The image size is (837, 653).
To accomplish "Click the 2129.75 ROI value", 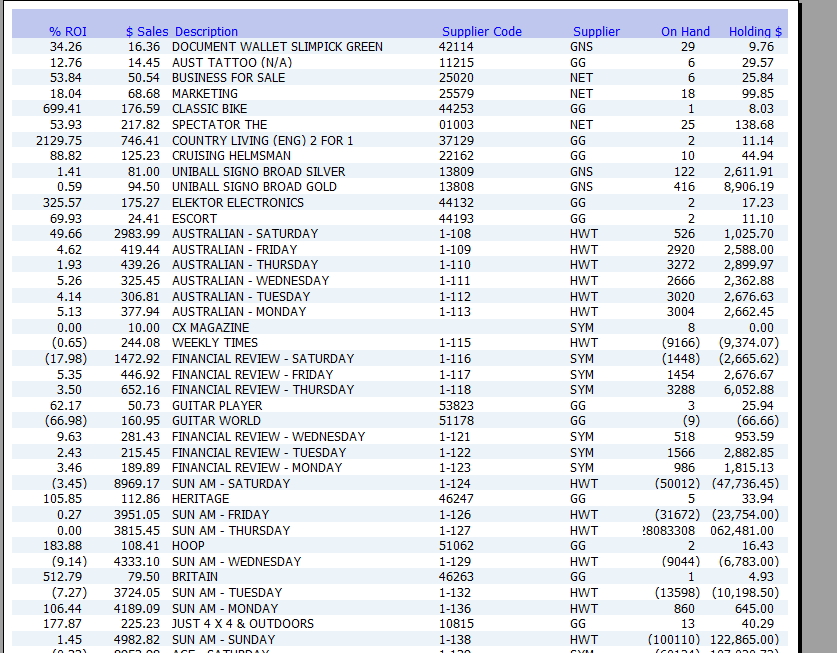I will (x=59, y=140).
